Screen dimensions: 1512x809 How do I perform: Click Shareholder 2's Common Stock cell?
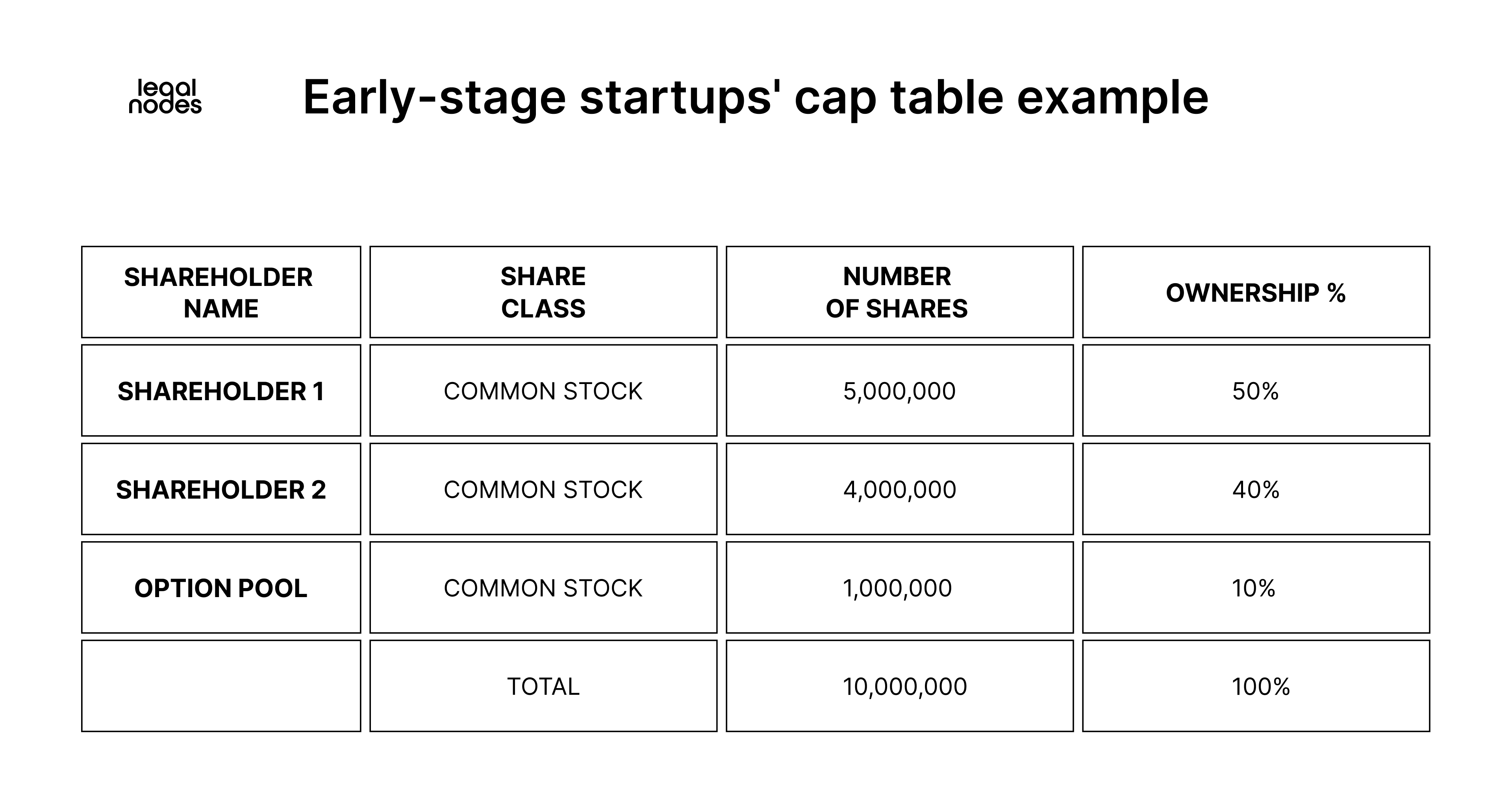(543, 490)
